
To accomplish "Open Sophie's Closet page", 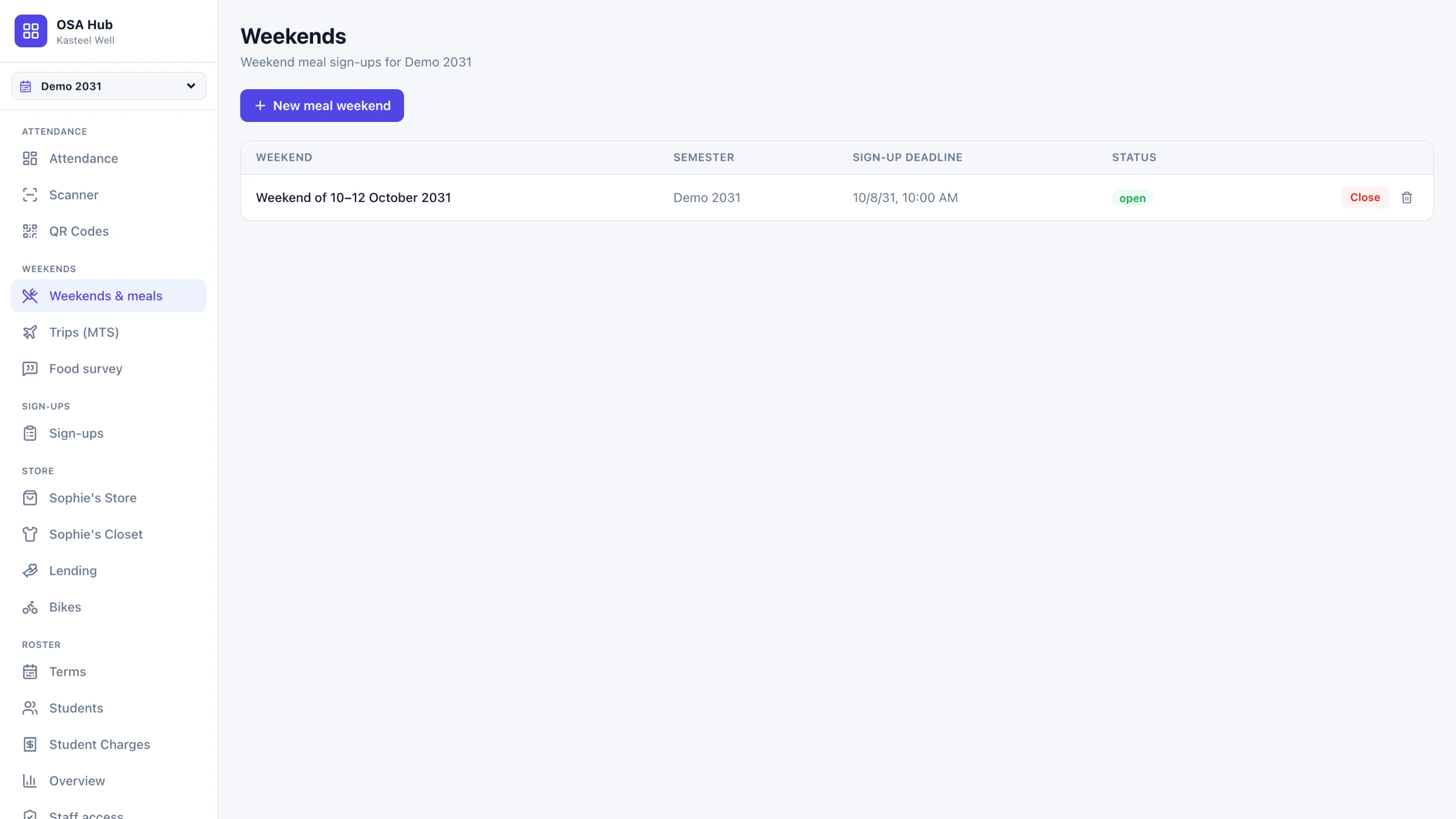I will [x=109, y=534].
